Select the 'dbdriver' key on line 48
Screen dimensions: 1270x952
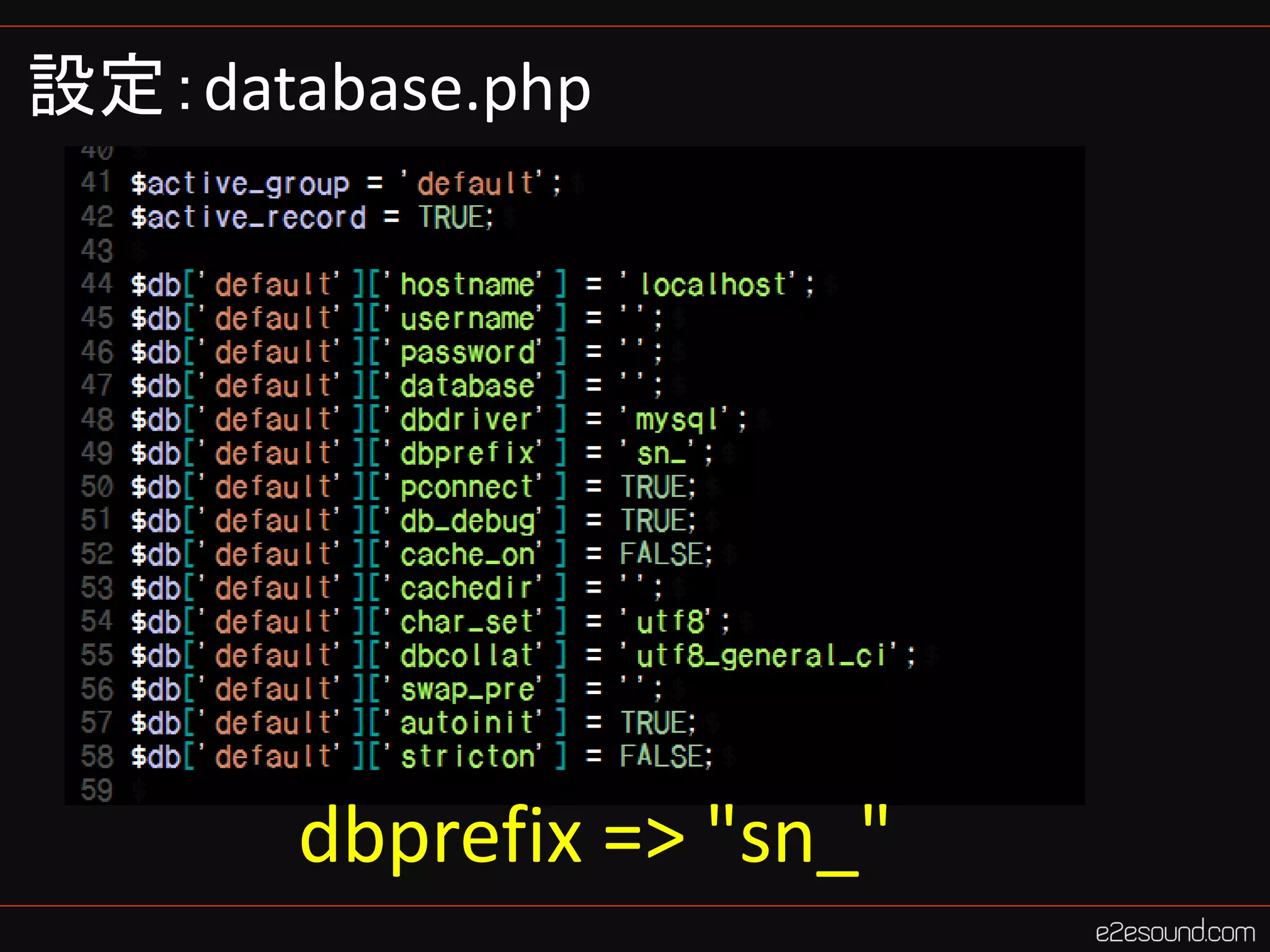[x=467, y=420]
